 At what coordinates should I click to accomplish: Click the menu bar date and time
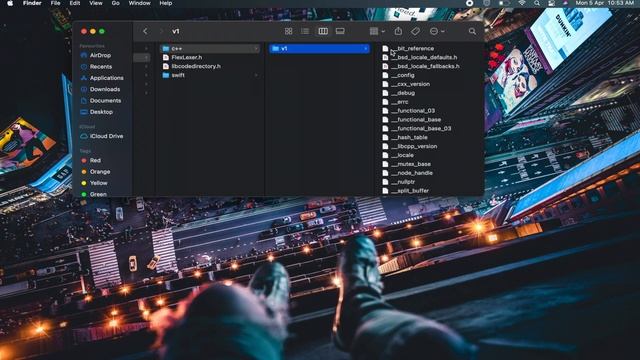(x=604, y=3)
